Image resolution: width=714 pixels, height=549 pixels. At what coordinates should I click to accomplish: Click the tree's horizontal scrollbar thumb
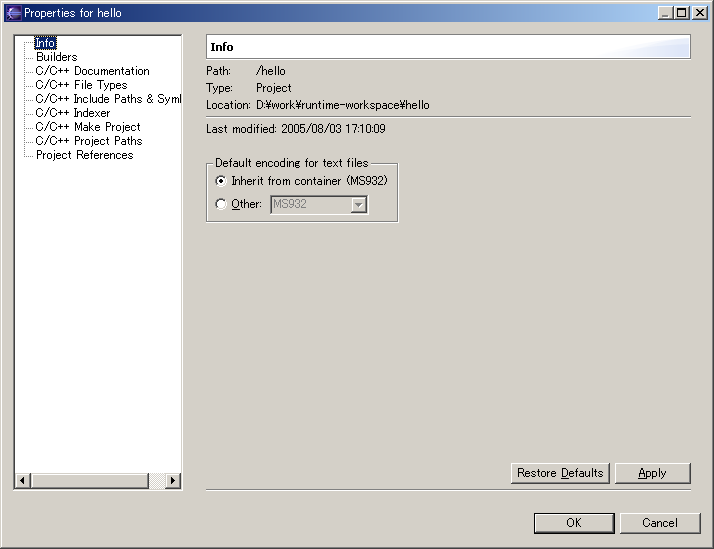90,480
